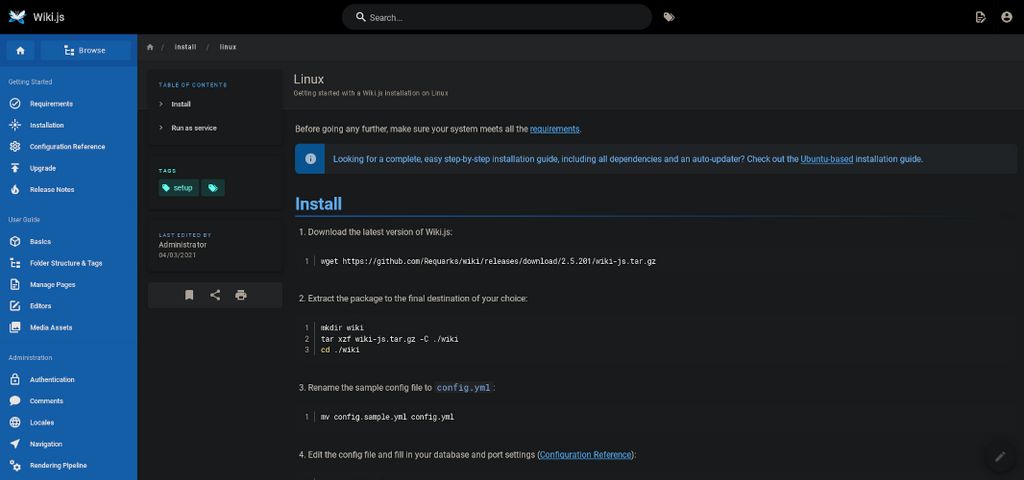The width and height of the screenshot is (1024, 480).
Task: Click the 'mkdir wiki' code line
Action: pos(342,328)
